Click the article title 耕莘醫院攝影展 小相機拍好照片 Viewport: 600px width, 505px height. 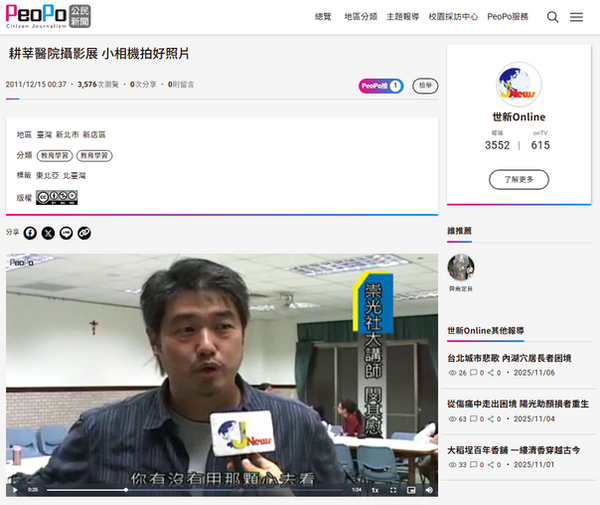[99, 54]
